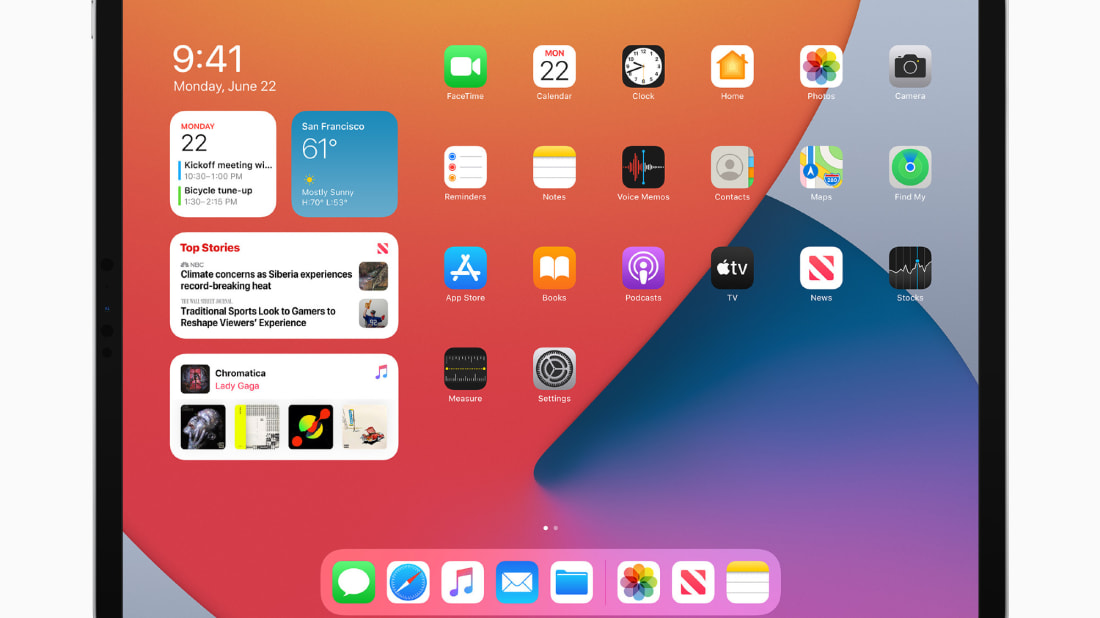Tap the Kickoff meeting calendar event
The width and height of the screenshot is (1100, 618).
coord(225,170)
